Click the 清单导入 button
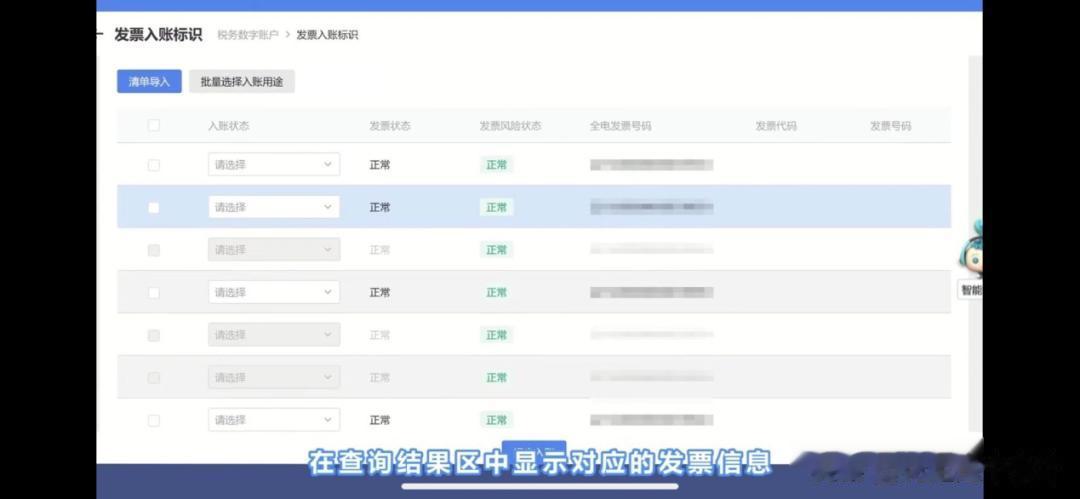 point(149,81)
